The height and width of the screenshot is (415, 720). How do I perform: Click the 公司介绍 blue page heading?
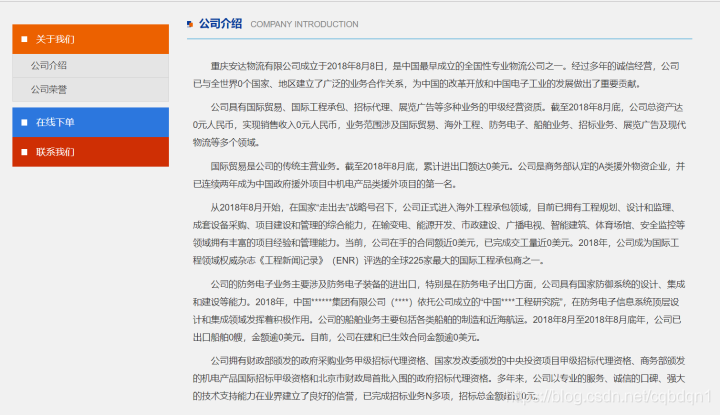(220, 24)
